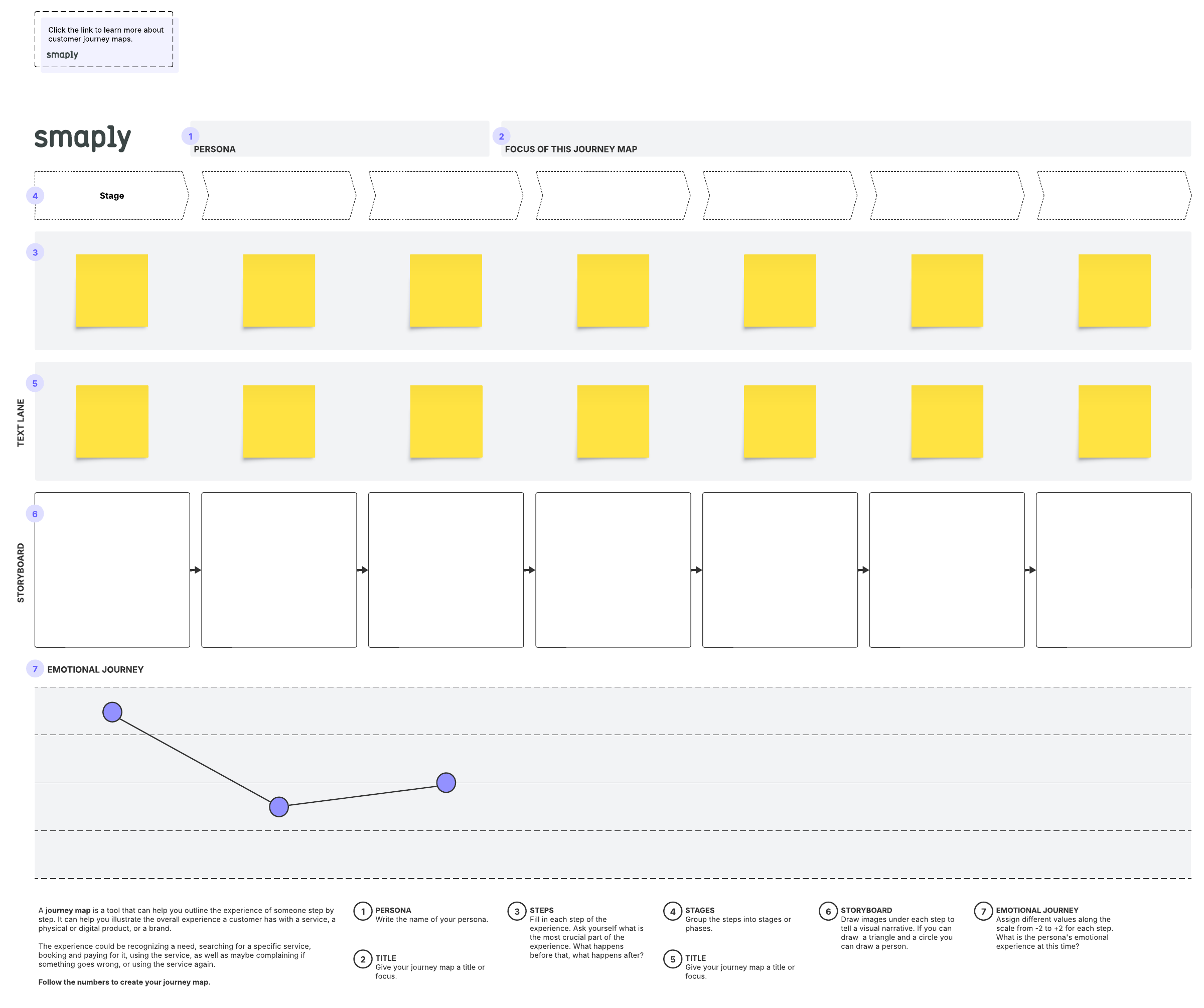Select the purple number 7 emotional journey badge
This screenshot has height=1008, width=1204.
(x=35, y=668)
